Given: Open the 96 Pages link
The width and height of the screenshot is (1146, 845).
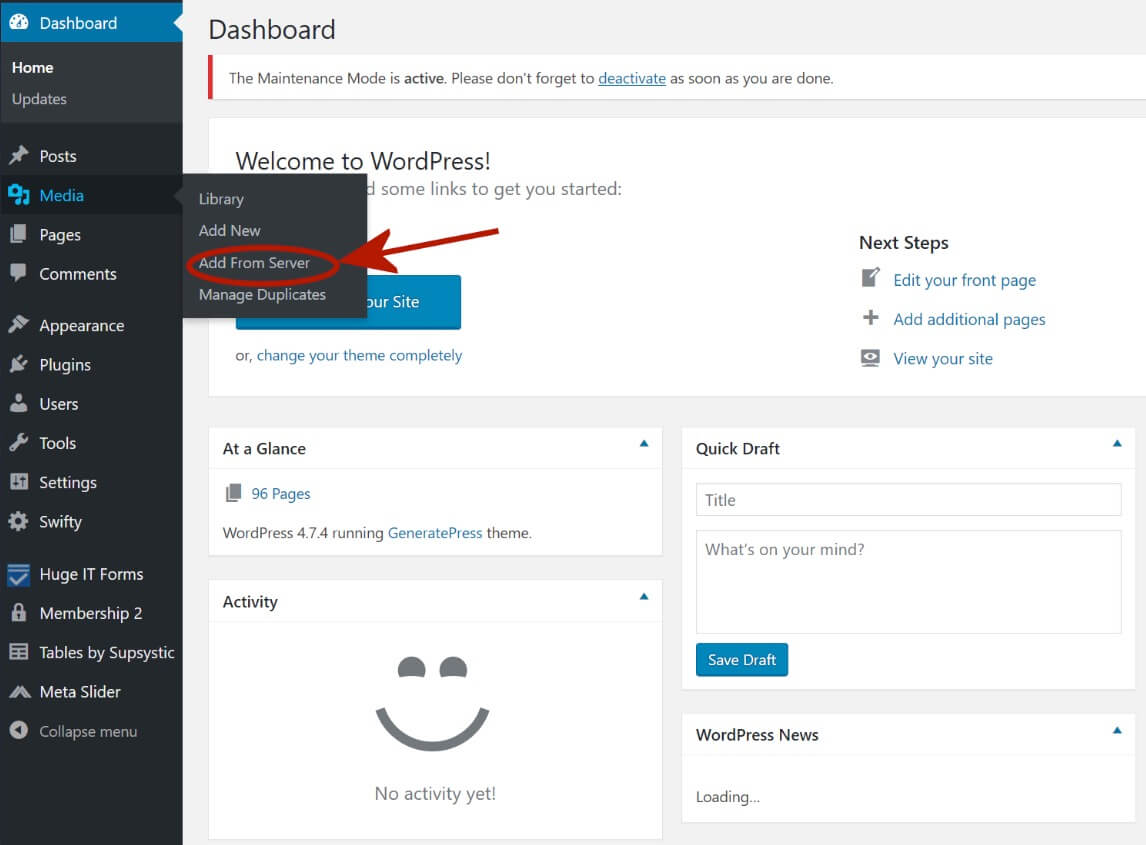Looking at the screenshot, I should pyautogui.click(x=281, y=493).
